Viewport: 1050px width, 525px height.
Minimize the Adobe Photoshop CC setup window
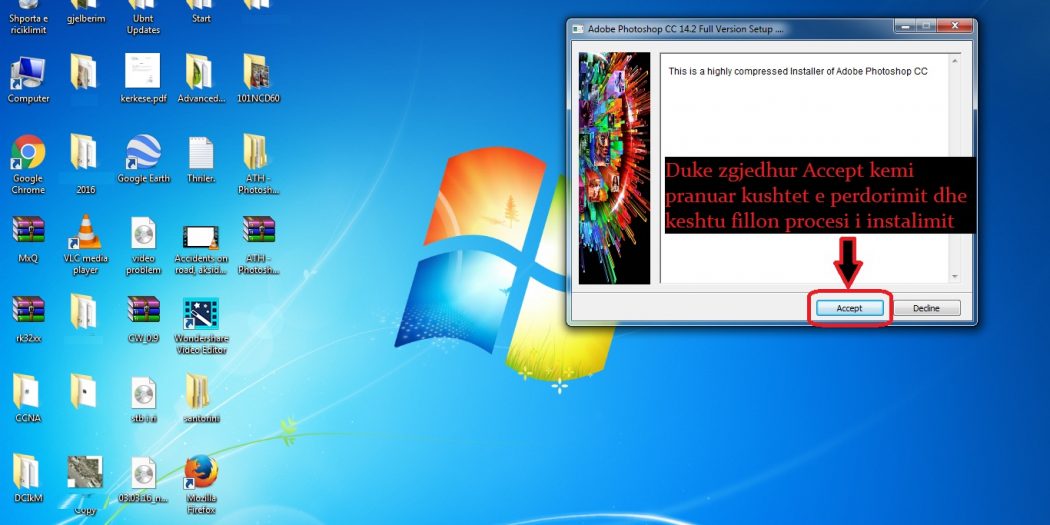pyautogui.click(x=905, y=26)
